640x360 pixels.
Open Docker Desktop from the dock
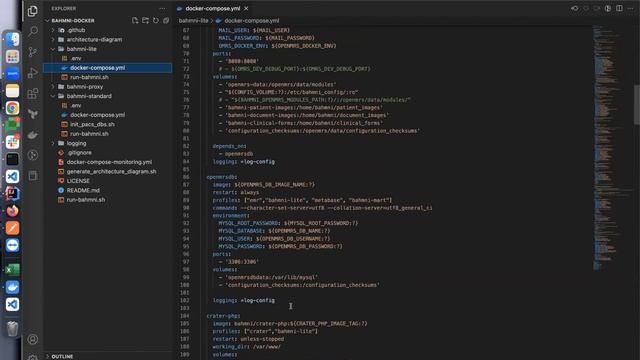pos(12,287)
